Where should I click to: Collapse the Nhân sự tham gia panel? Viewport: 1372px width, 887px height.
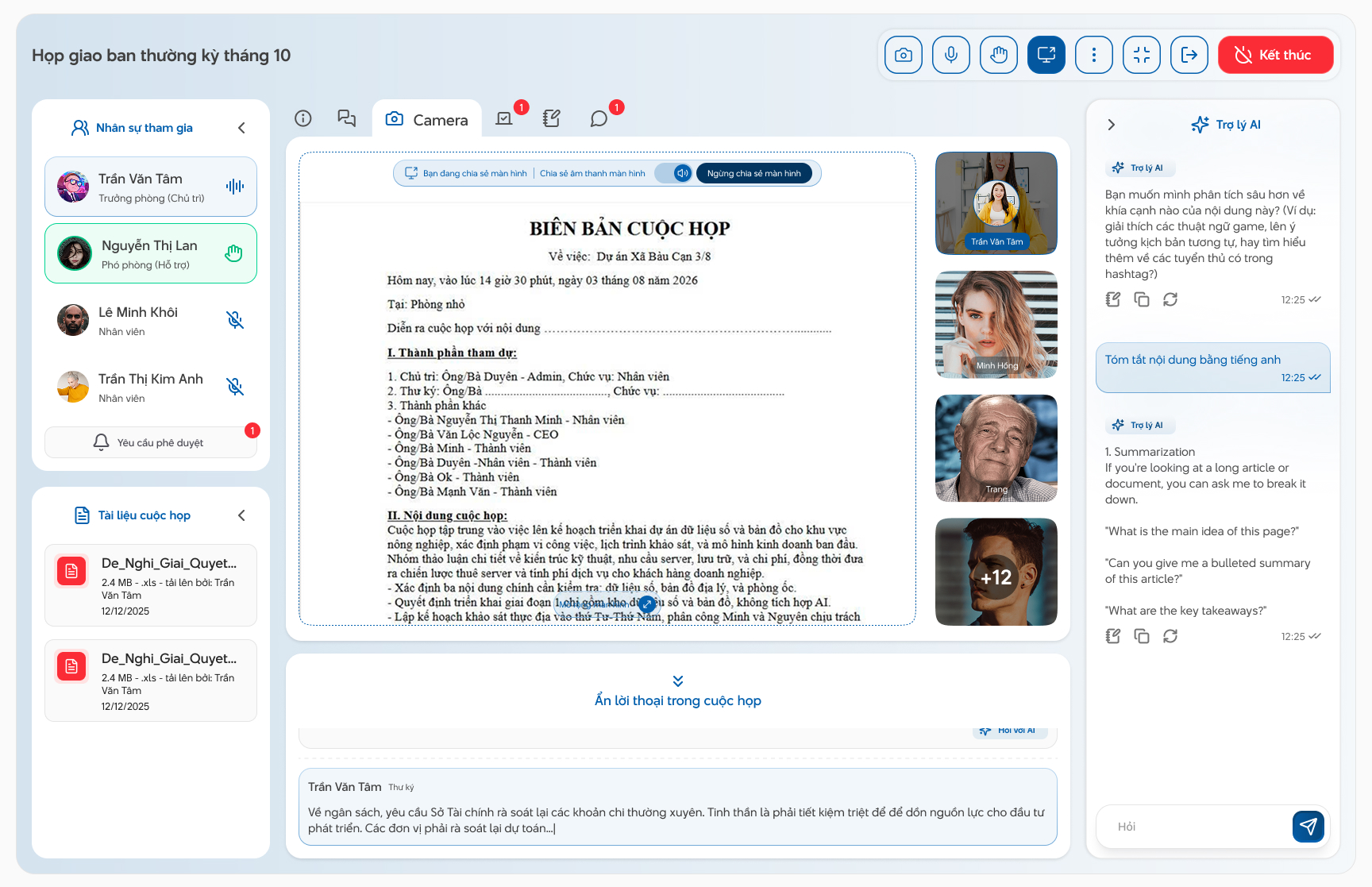[x=241, y=128]
